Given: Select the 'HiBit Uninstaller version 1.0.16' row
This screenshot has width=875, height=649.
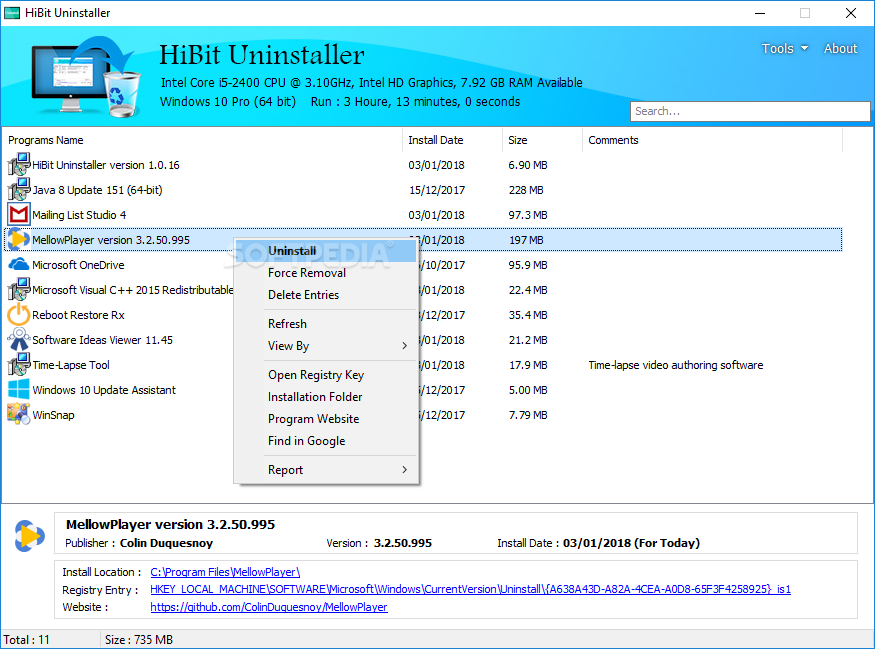Looking at the screenshot, I should 423,165.
